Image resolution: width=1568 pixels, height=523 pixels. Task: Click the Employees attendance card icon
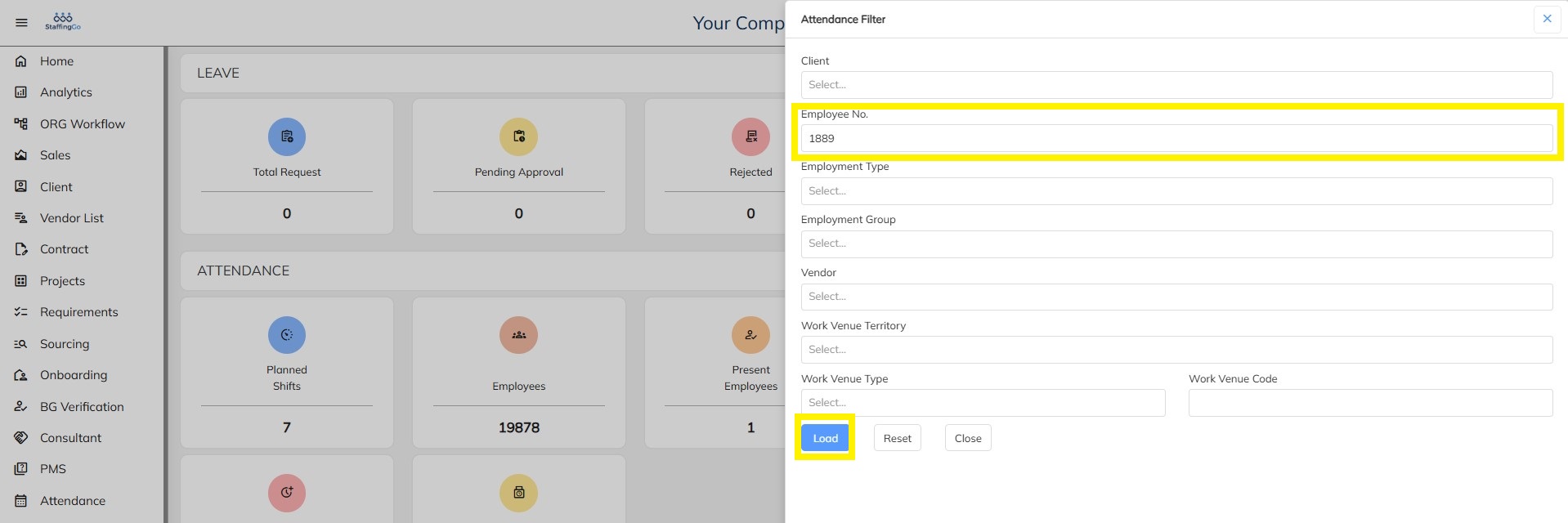coord(518,335)
